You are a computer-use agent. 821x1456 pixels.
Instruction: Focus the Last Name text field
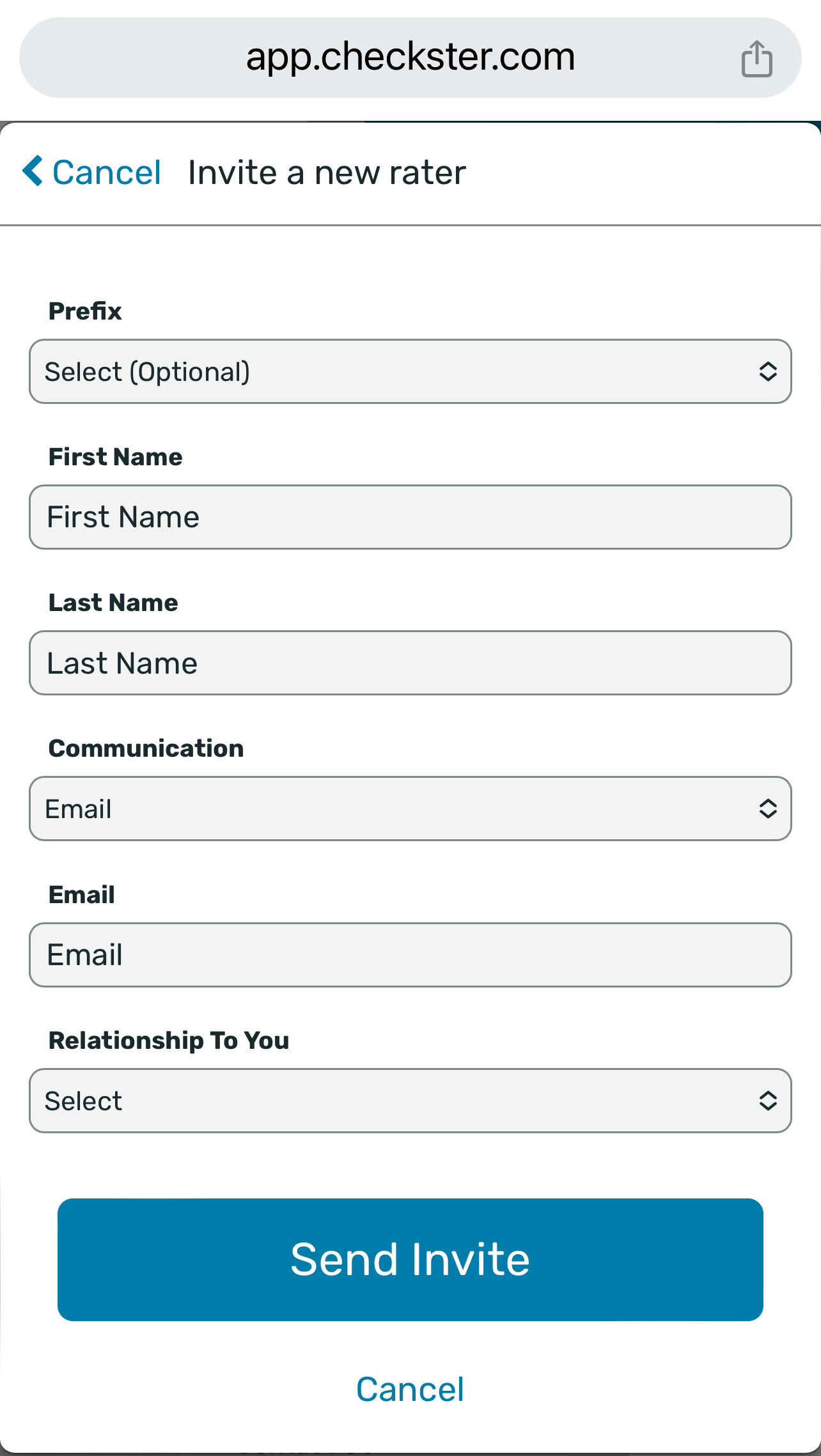410,663
